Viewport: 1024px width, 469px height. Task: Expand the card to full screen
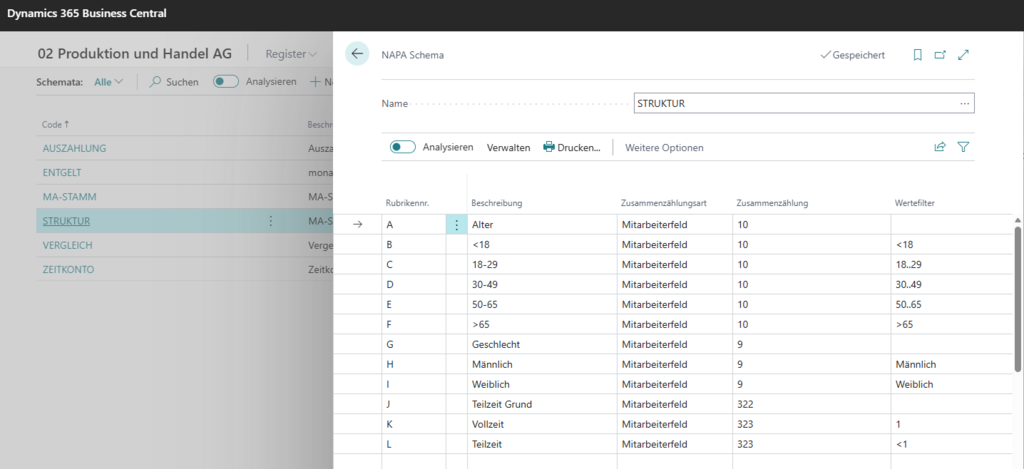click(963, 56)
